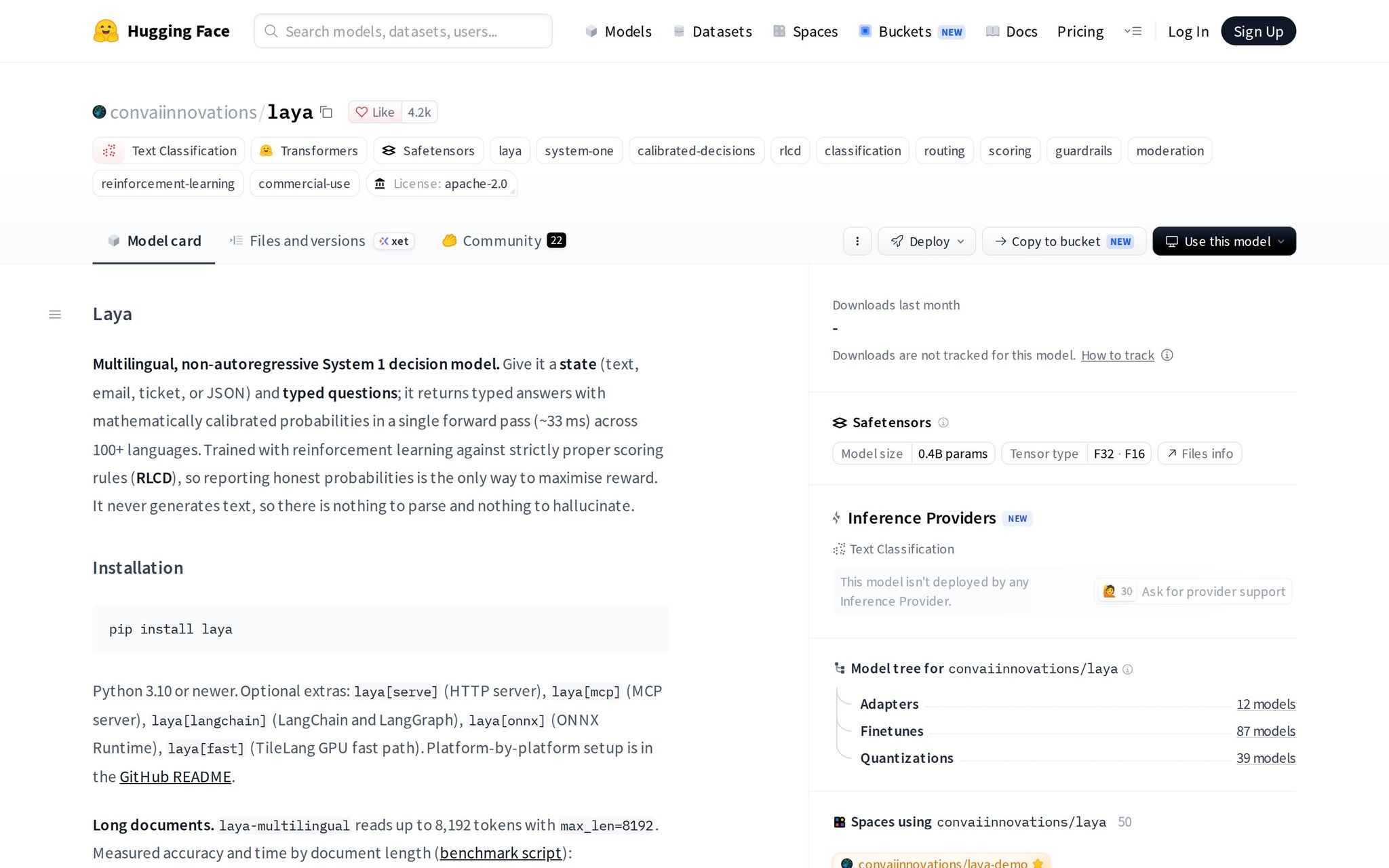Open the convaiinnovations organization link
This screenshot has height=868, width=1389.
point(183,112)
